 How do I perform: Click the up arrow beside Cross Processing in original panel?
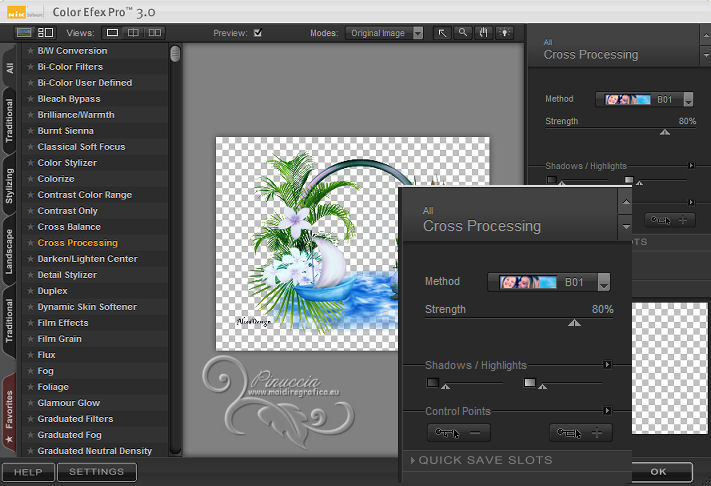[706, 35]
